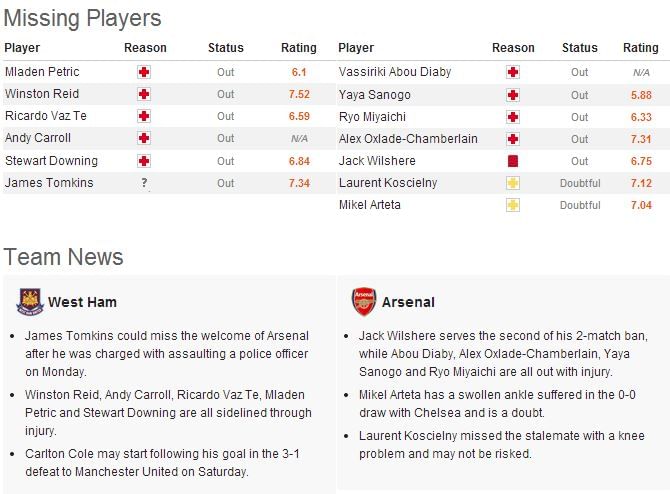
Task: Click James Tomkins' question mark reason icon
Action: 144,183
